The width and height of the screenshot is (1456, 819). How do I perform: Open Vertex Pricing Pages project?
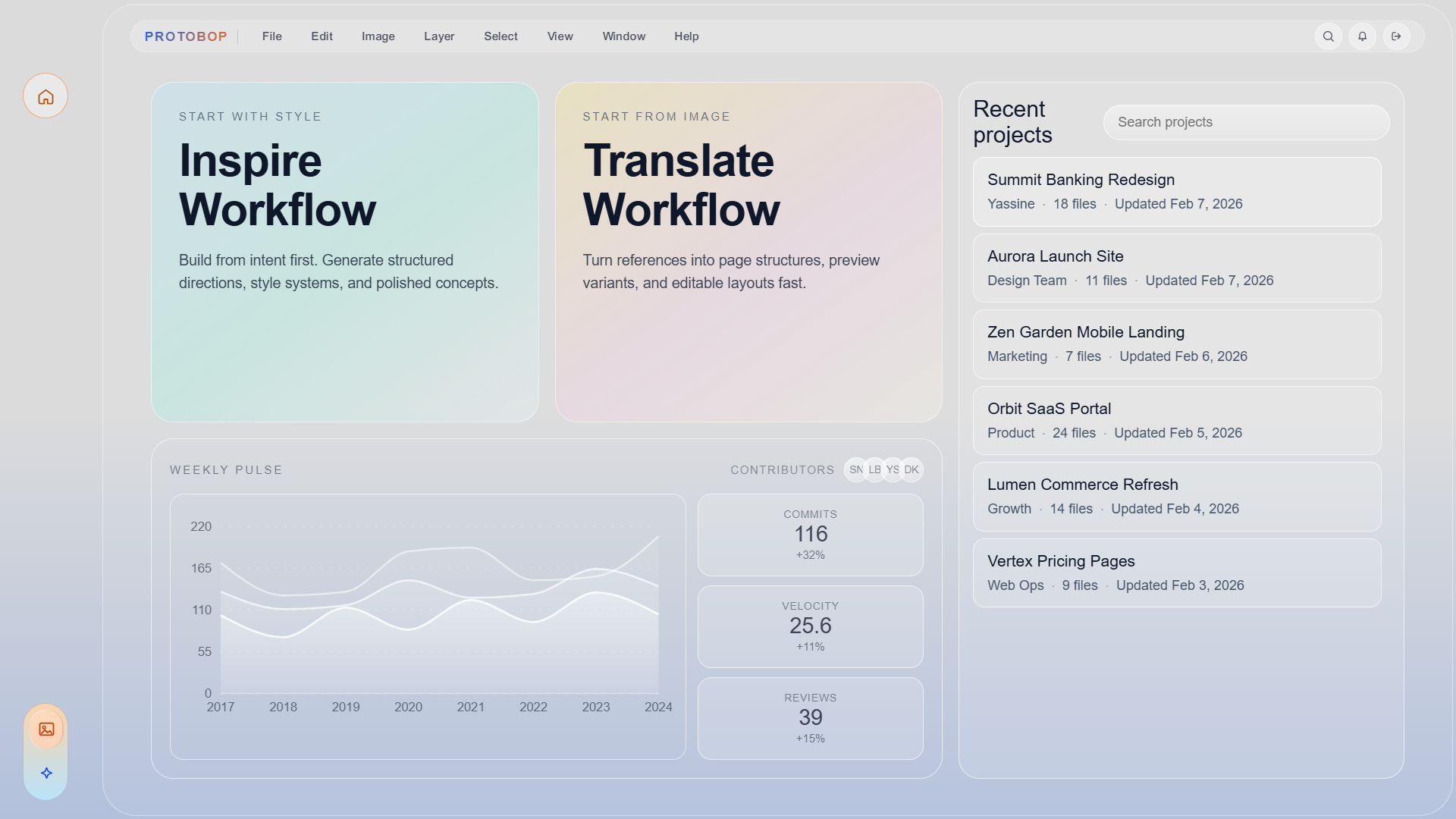click(x=1177, y=573)
